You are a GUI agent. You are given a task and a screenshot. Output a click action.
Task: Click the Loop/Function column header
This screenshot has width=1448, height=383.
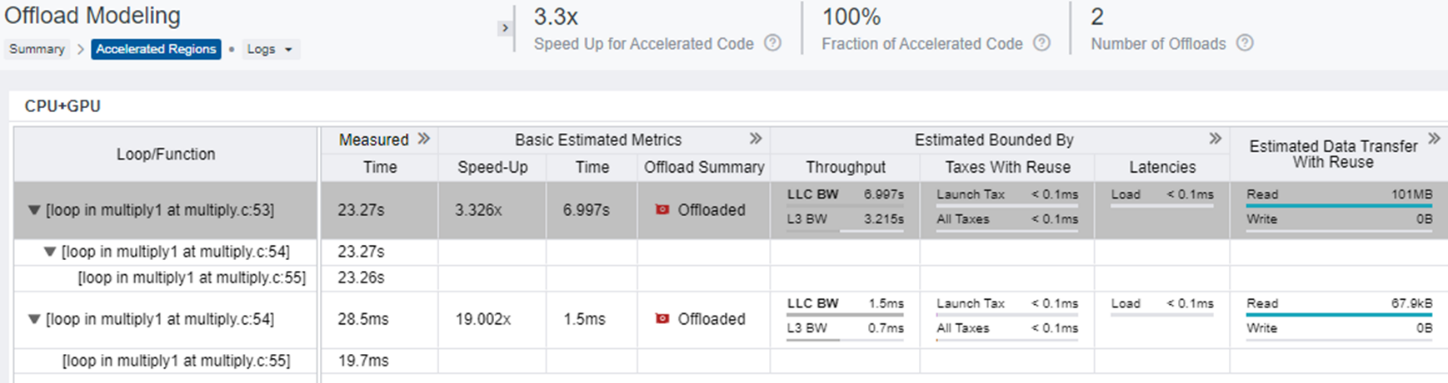point(165,154)
